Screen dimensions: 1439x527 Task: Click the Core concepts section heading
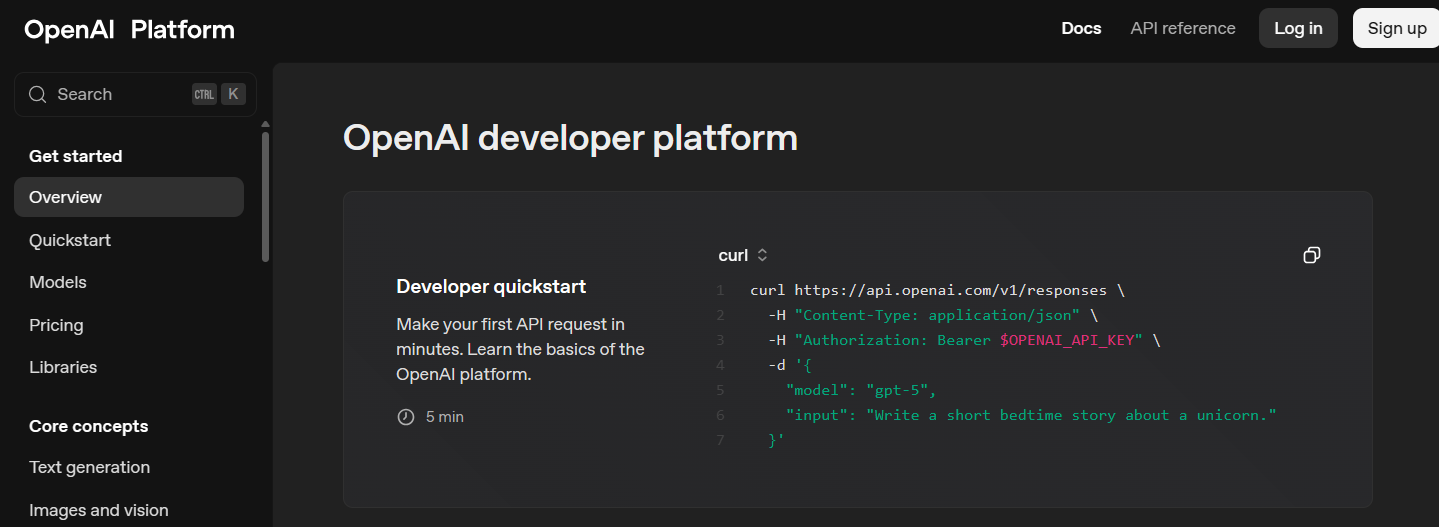coord(89,426)
